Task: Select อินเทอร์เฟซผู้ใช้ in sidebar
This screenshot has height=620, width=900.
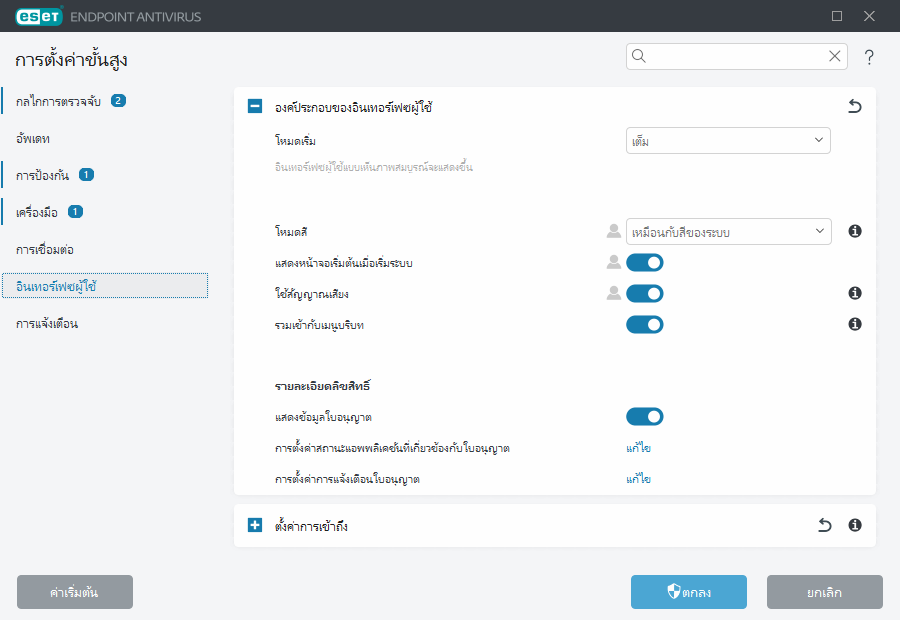Action: [105, 286]
